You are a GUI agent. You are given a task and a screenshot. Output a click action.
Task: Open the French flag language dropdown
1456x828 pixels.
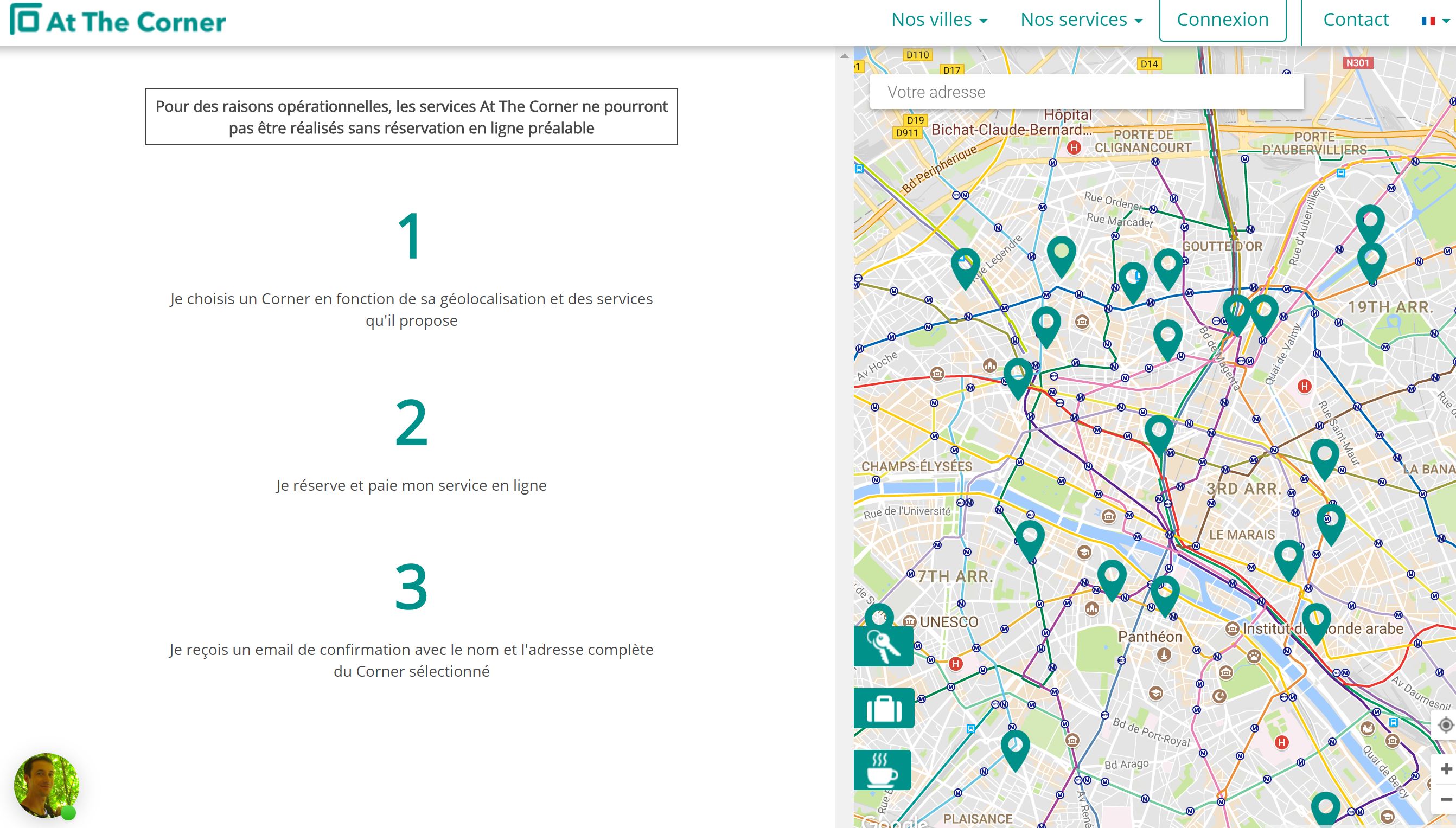(x=1435, y=21)
